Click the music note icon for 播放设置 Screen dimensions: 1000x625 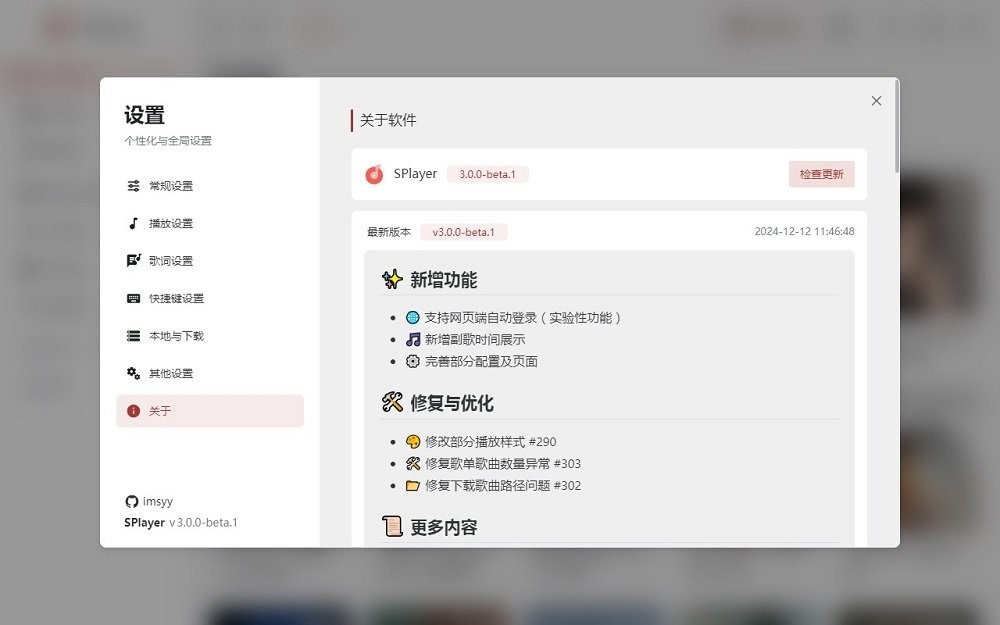click(x=133, y=223)
